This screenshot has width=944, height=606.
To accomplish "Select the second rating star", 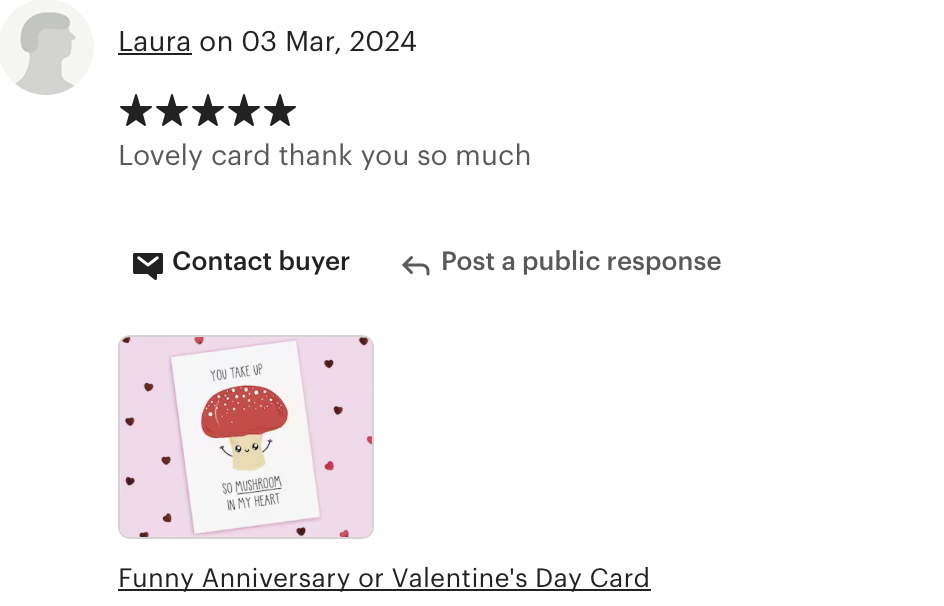I will point(172,111).
